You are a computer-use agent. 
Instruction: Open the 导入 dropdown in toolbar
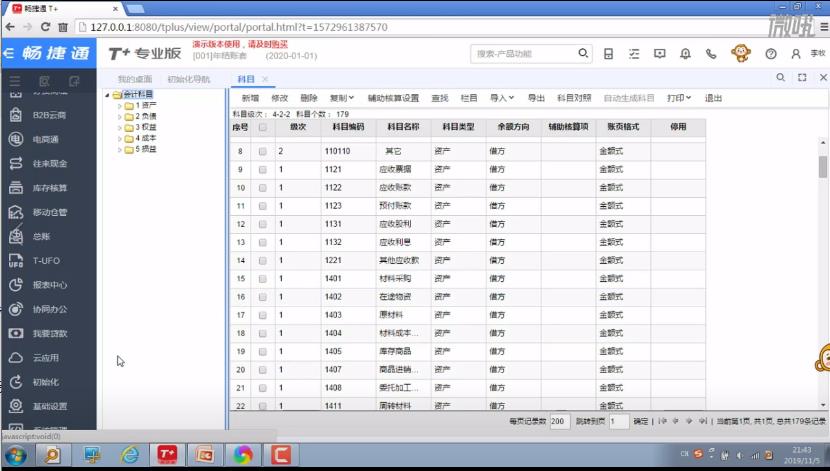[501, 98]
